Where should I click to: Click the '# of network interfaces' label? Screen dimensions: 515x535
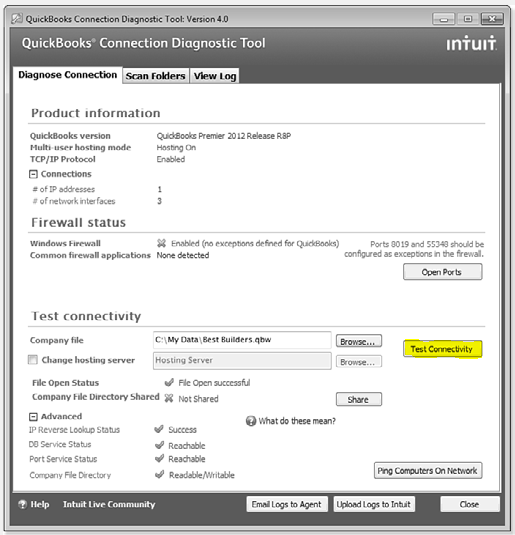(x=74, y=201)
